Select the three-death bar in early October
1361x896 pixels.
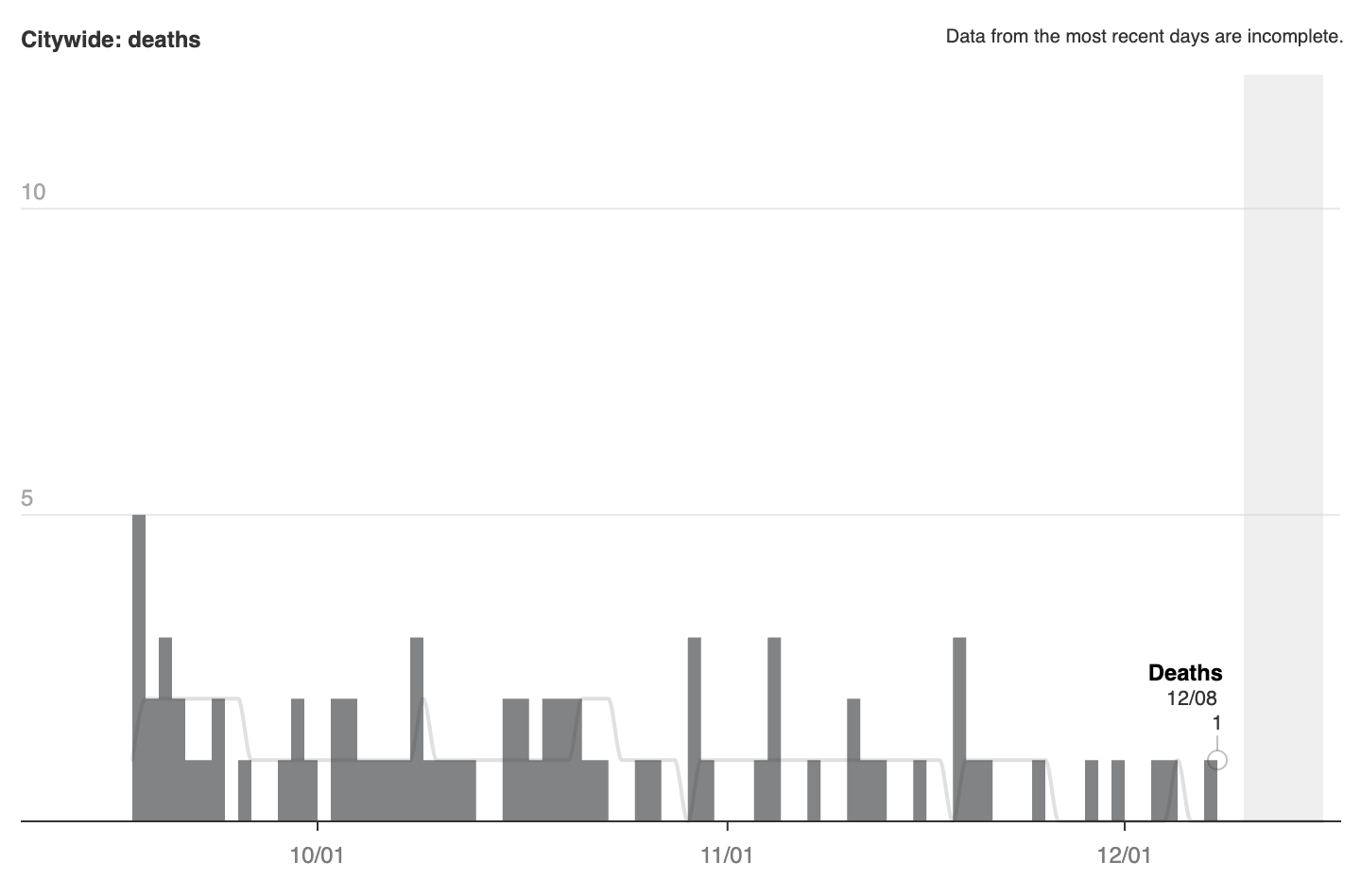pyautogui.click(x=417, y=728)
